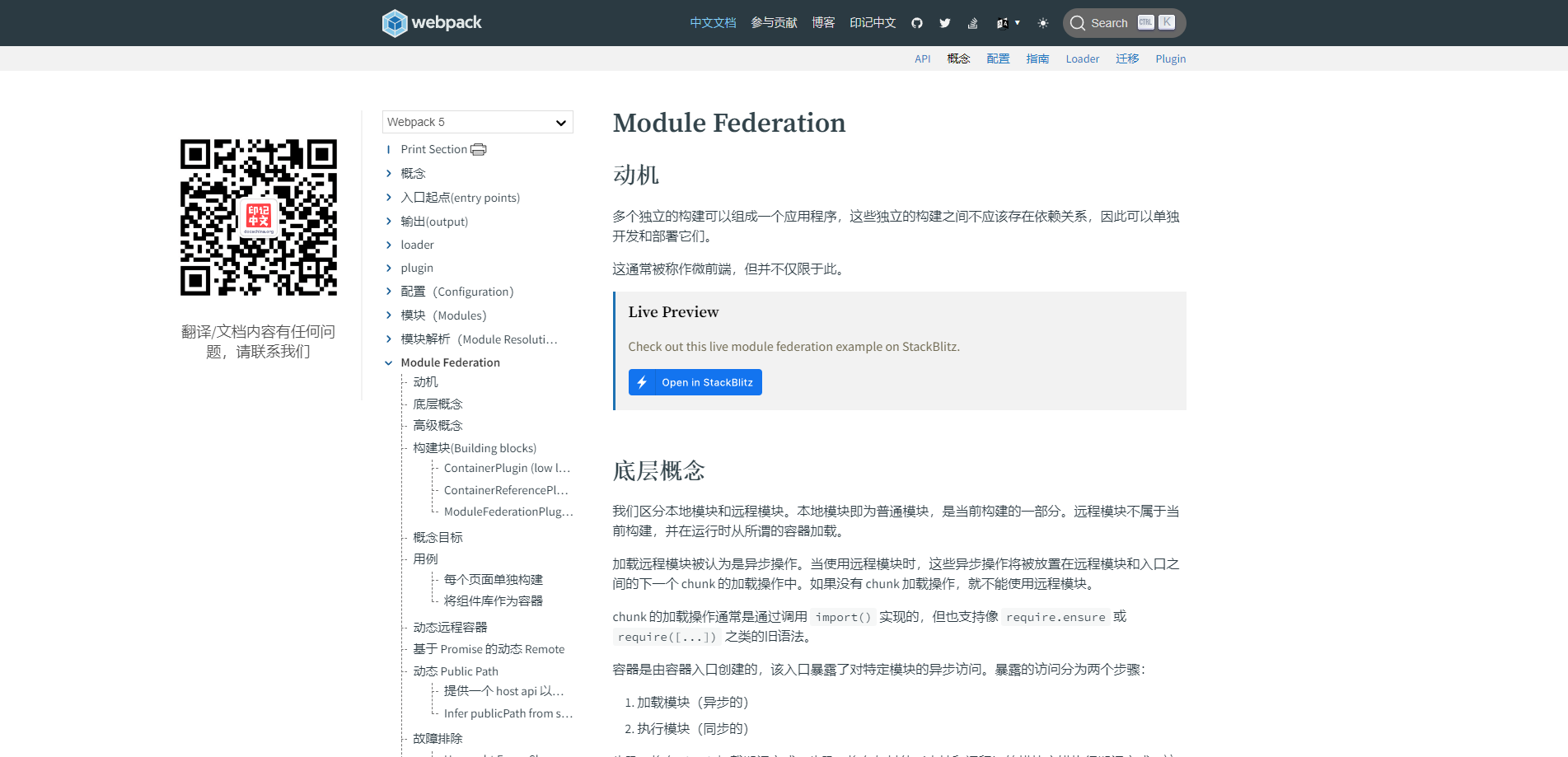
Task: Switch to the API sub-nav tab
Action: 923,58
